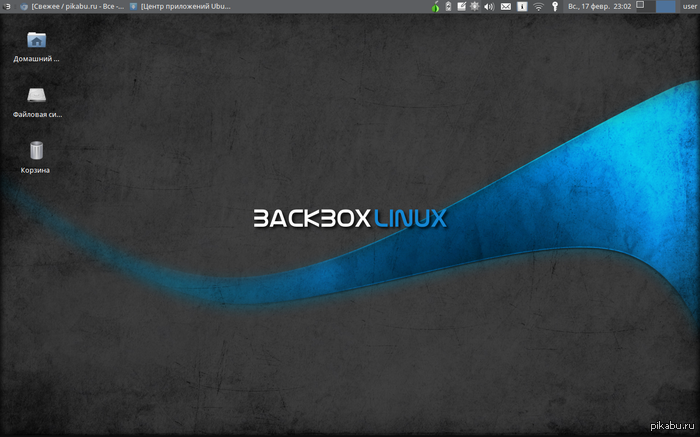Switch to the second highlighted workspace

664,6
